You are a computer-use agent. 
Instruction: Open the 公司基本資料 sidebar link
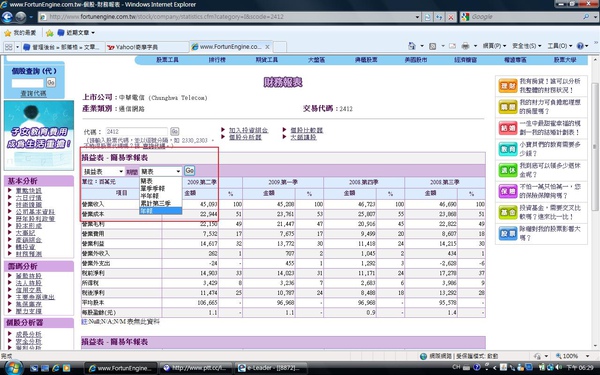point(35,212)
